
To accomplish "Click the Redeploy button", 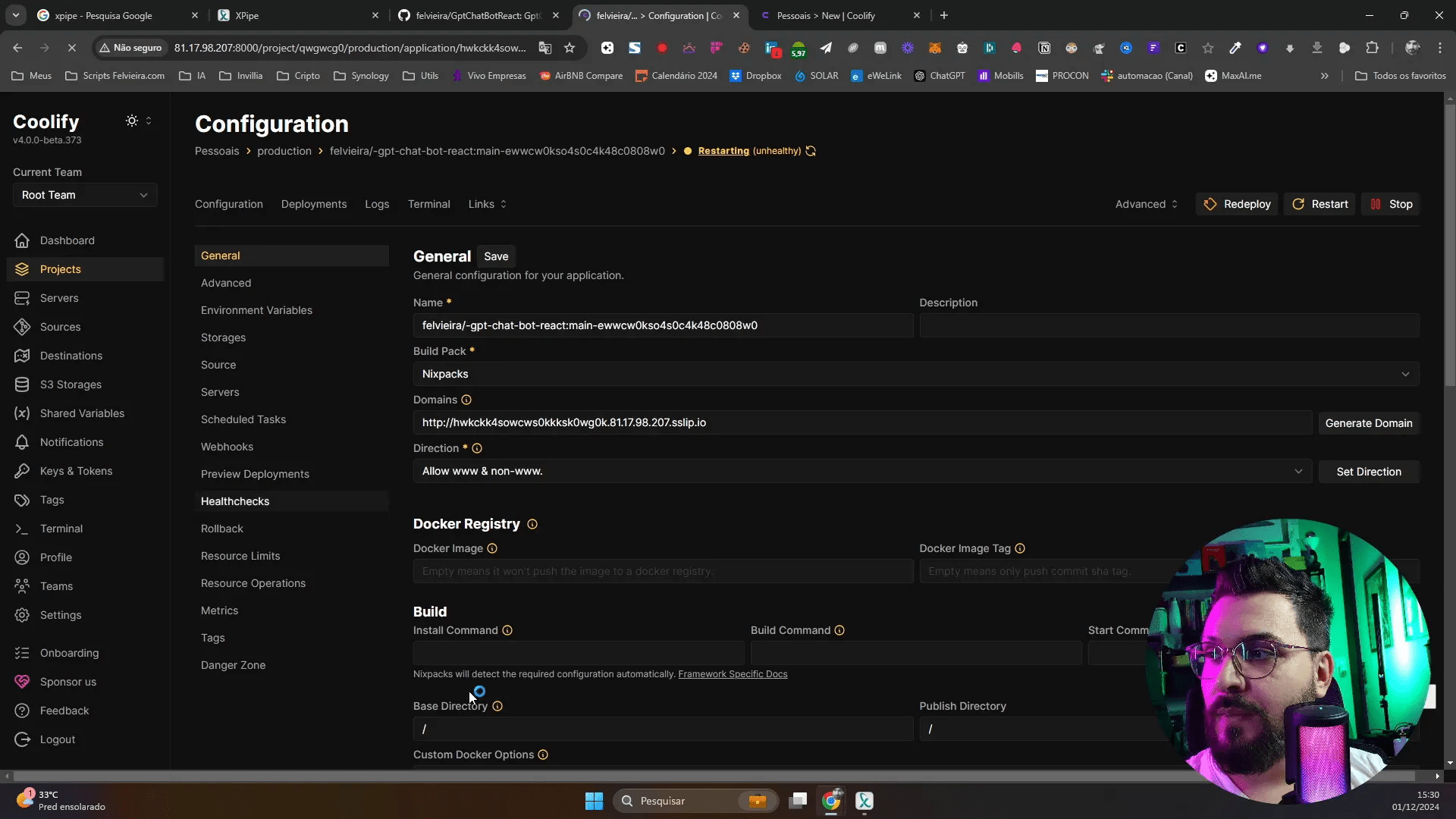I will coord(1237,204).
